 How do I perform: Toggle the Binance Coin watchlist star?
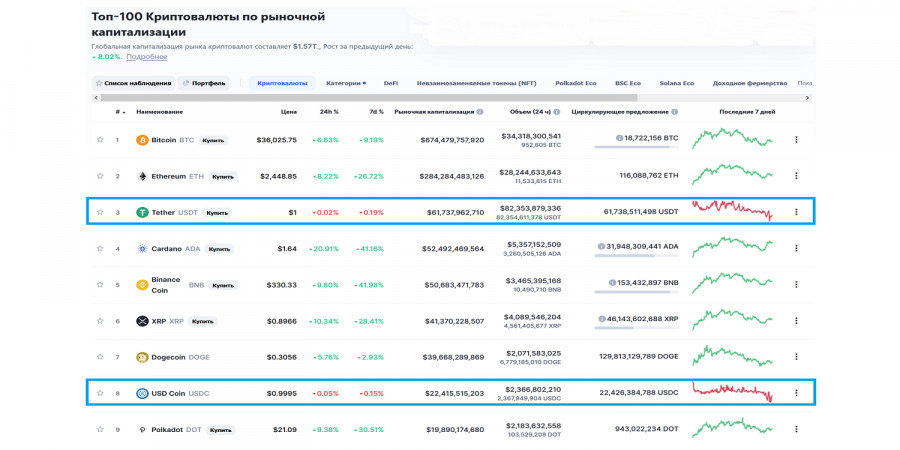[100, 284]
